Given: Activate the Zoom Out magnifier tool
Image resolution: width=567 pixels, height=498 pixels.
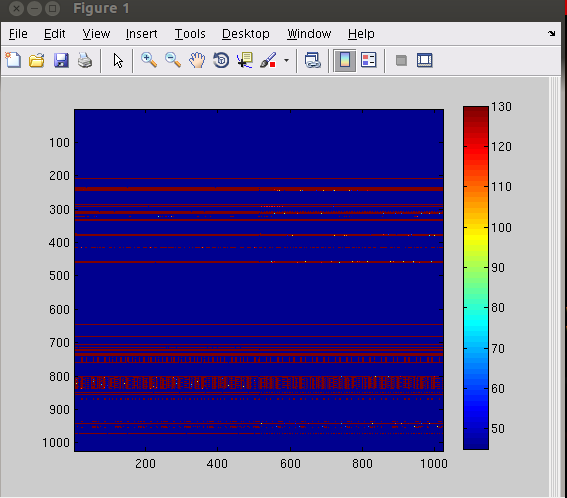Looking at the screenshot, I should click(173, 60).
